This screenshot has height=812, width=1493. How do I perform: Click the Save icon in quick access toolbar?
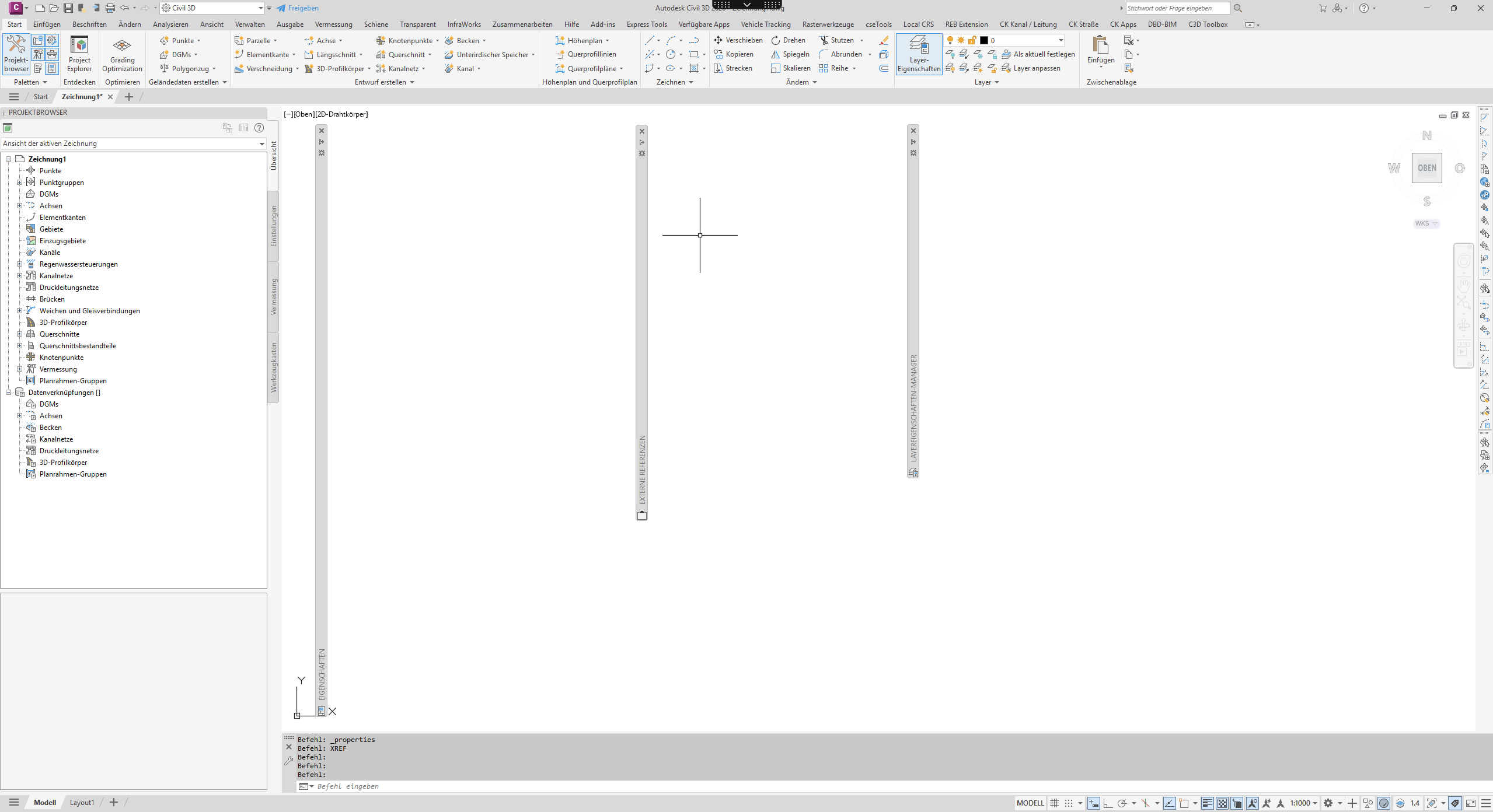pos(68,8)
